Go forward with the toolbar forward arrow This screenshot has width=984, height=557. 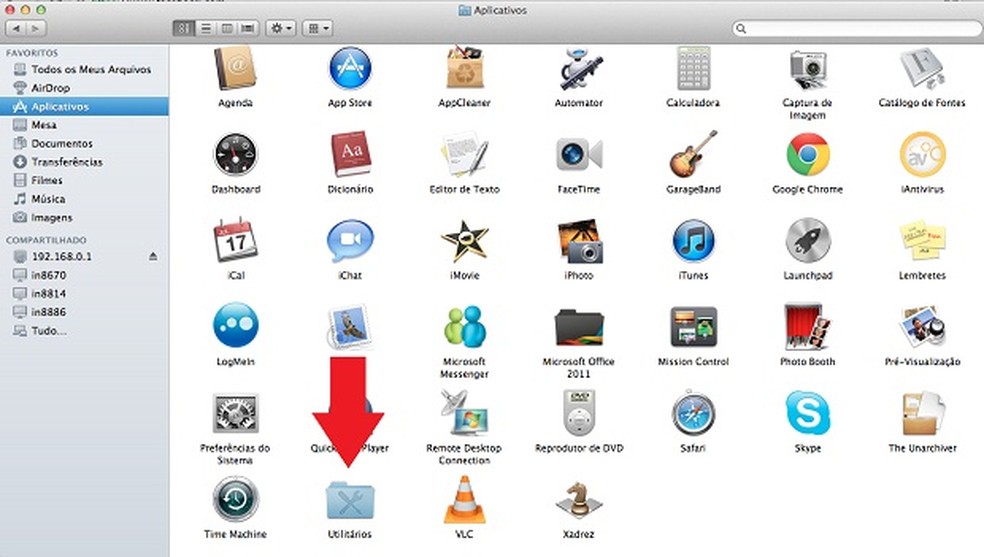[x=36, y=28]
